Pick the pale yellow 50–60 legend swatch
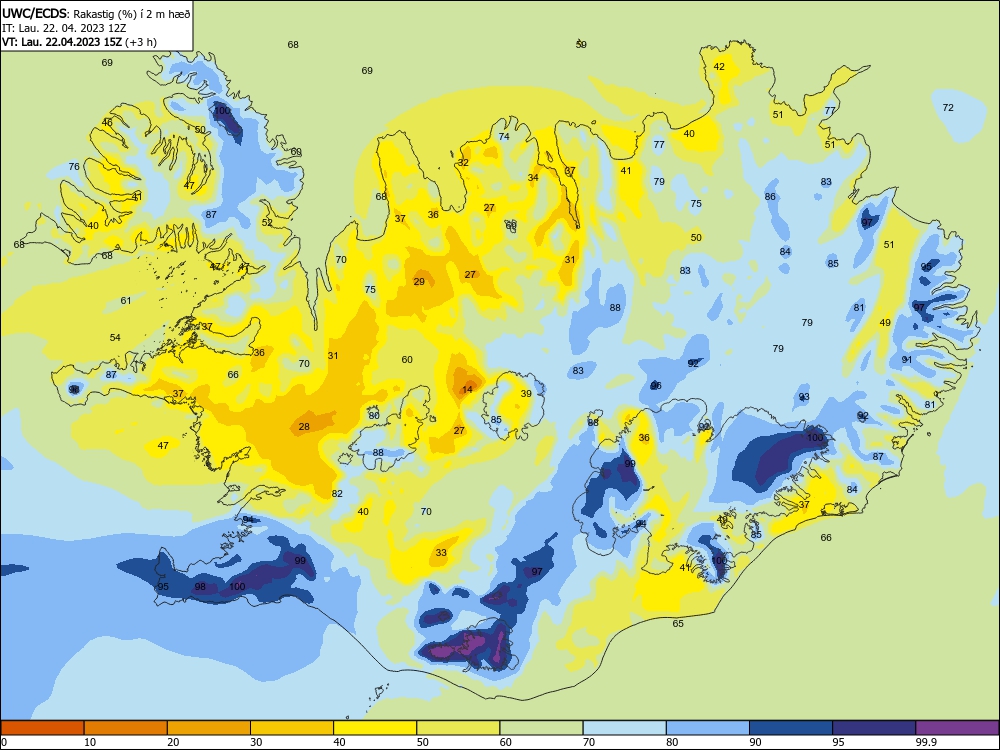This screenshot has height=750, width=1000. point(458,728)
